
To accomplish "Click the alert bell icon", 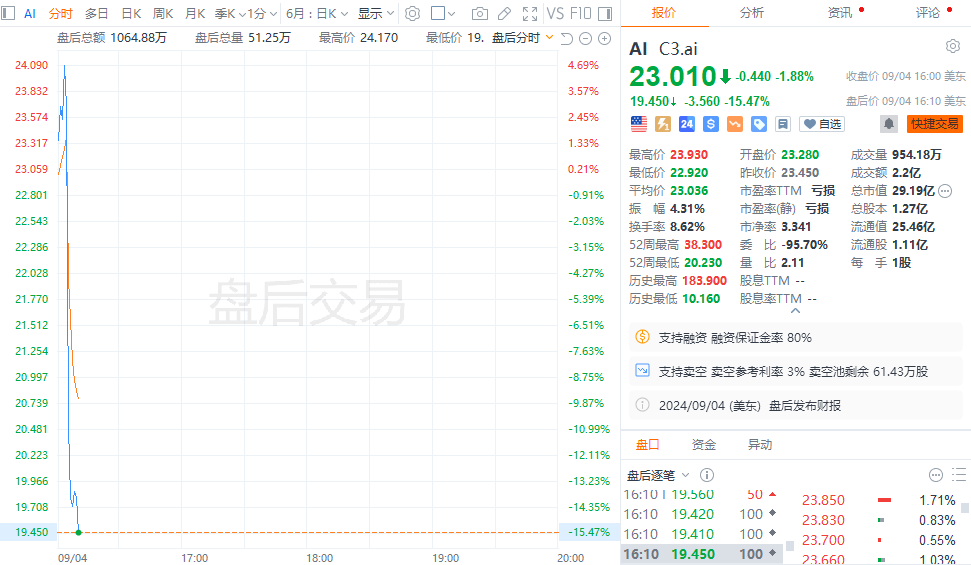I will pos(888,124).
